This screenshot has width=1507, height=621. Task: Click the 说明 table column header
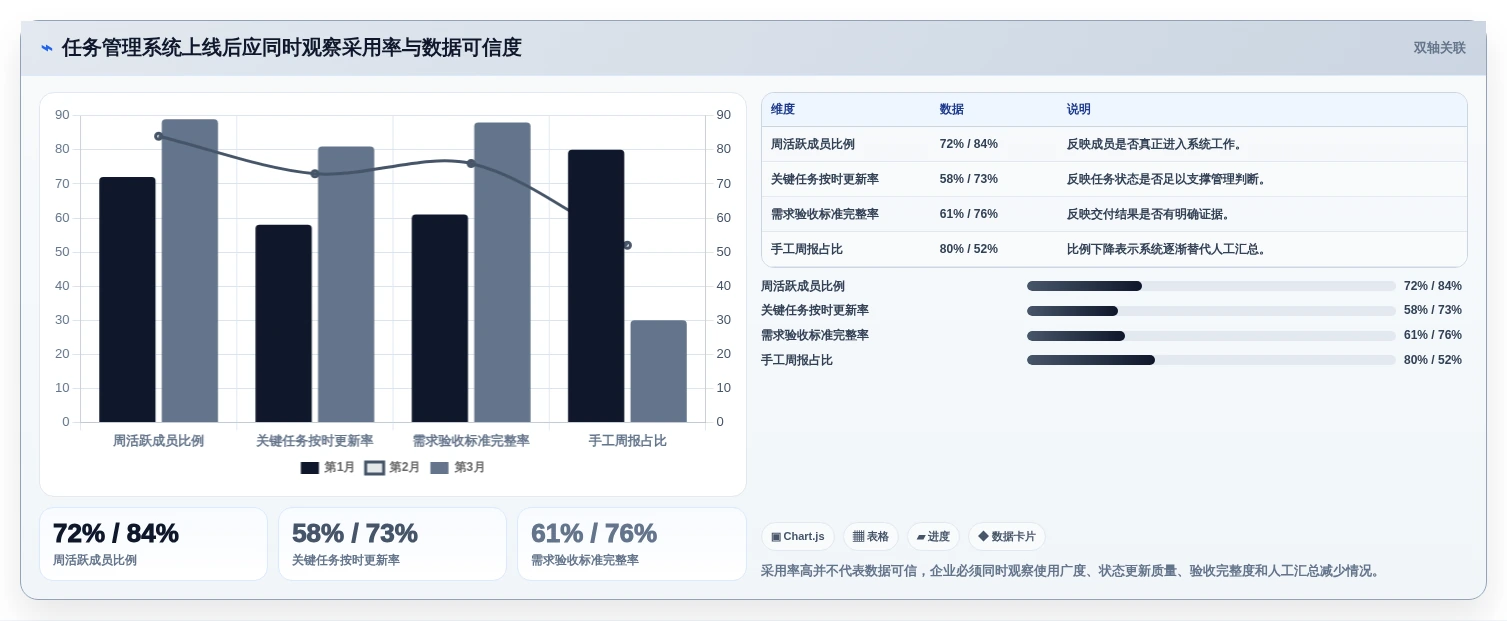click(x=1079, y=109)
